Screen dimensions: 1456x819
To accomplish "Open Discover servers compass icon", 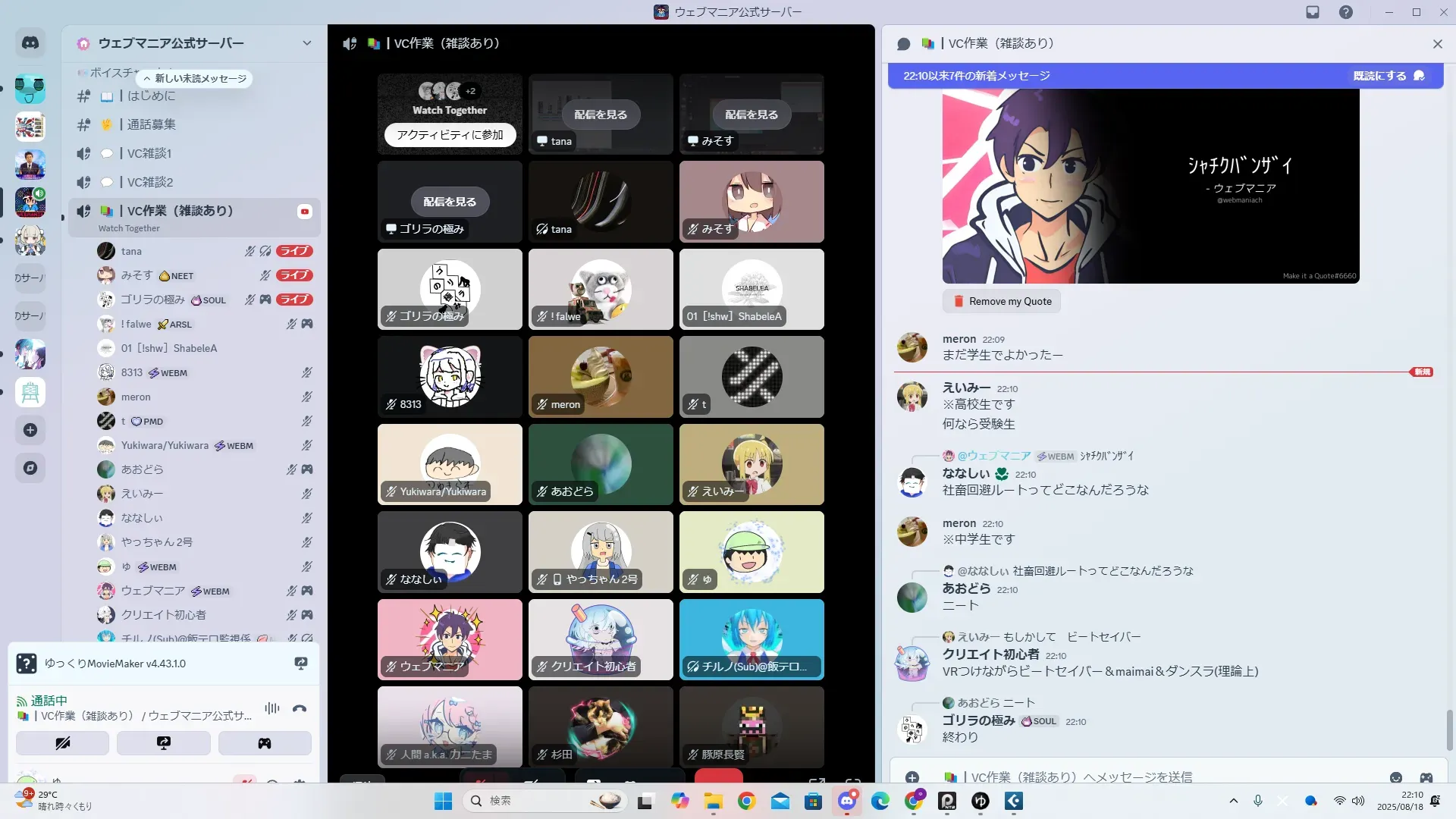I will pos(30,468).
